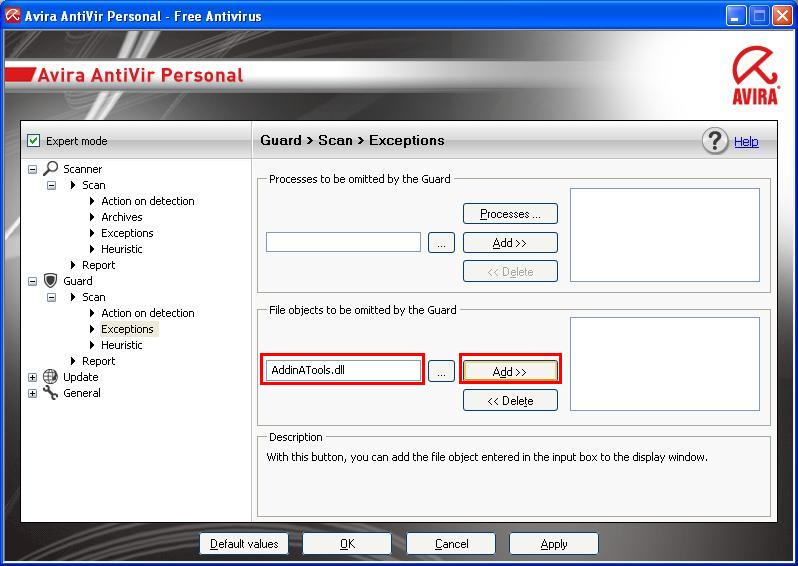
Task: Click the Scanner magnifying glass icon
Action: (x=50, y=168)
